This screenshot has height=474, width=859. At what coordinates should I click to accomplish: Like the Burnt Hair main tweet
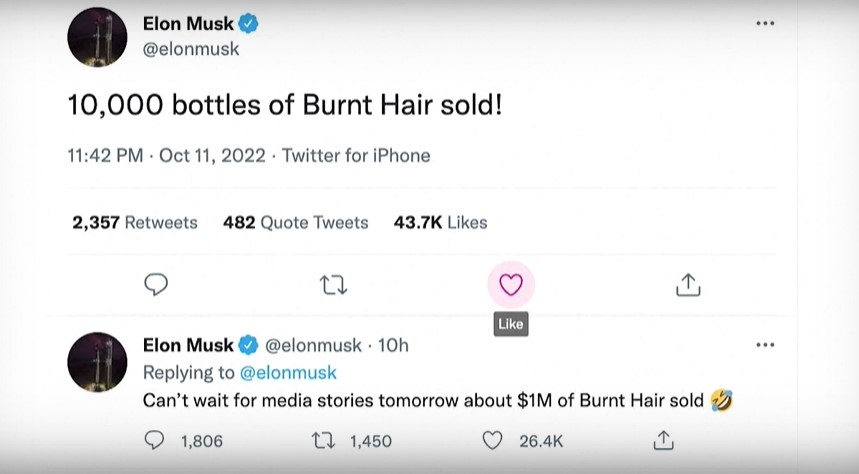tap(511, 285)
